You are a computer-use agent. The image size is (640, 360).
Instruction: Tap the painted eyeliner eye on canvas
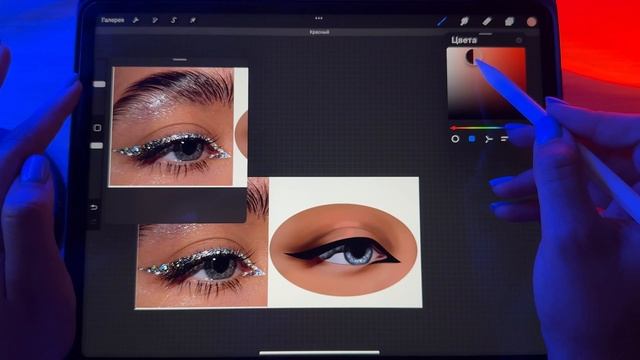(x=344, y=250)
